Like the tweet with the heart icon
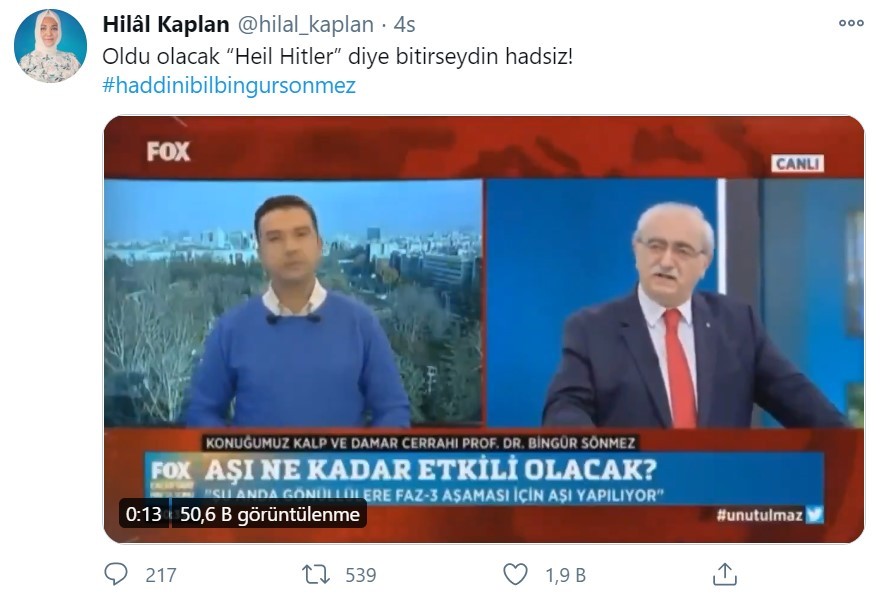This screenshot has height=594, width=880. 515,574
